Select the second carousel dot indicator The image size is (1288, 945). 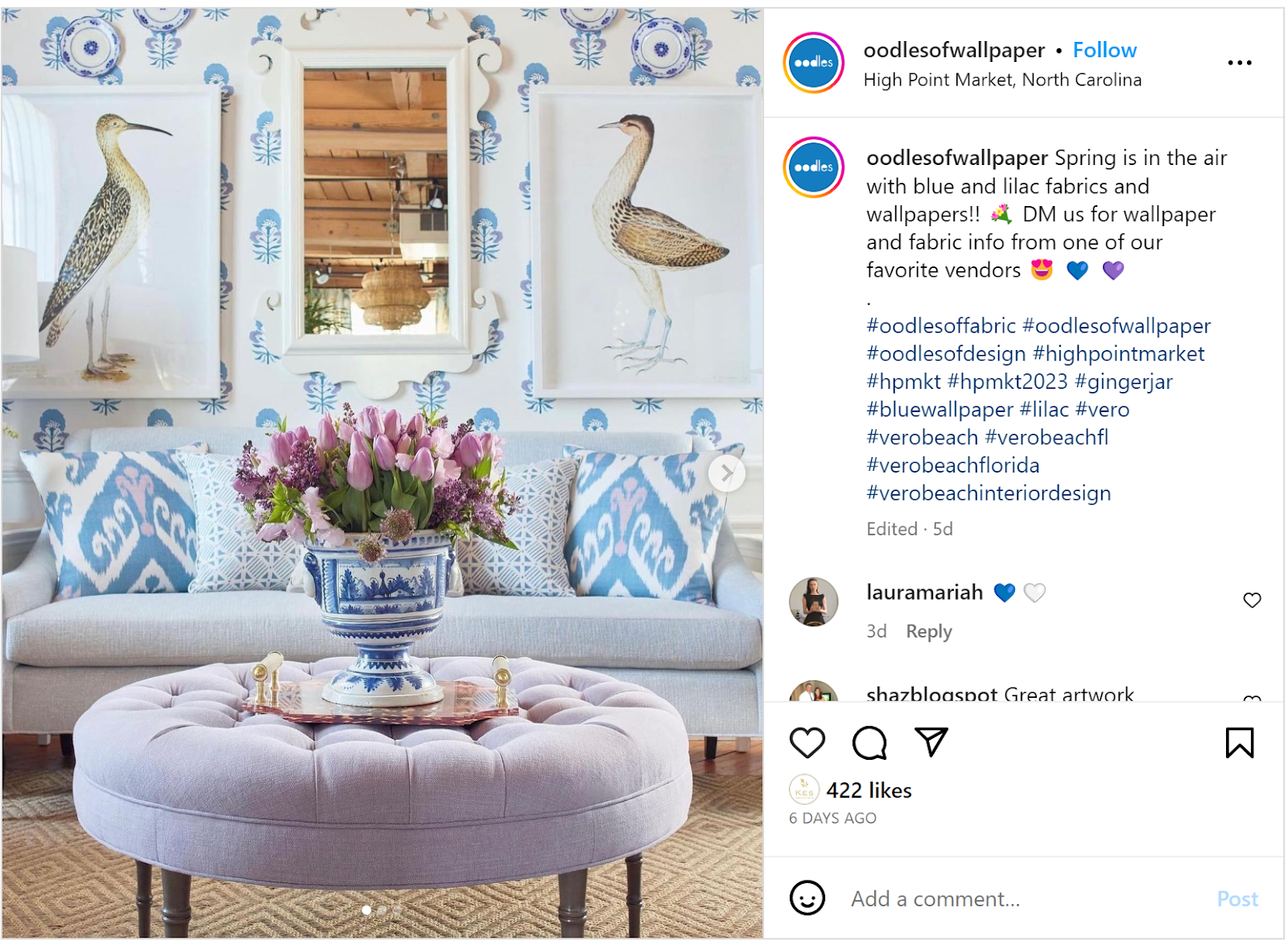click(382, 910)
